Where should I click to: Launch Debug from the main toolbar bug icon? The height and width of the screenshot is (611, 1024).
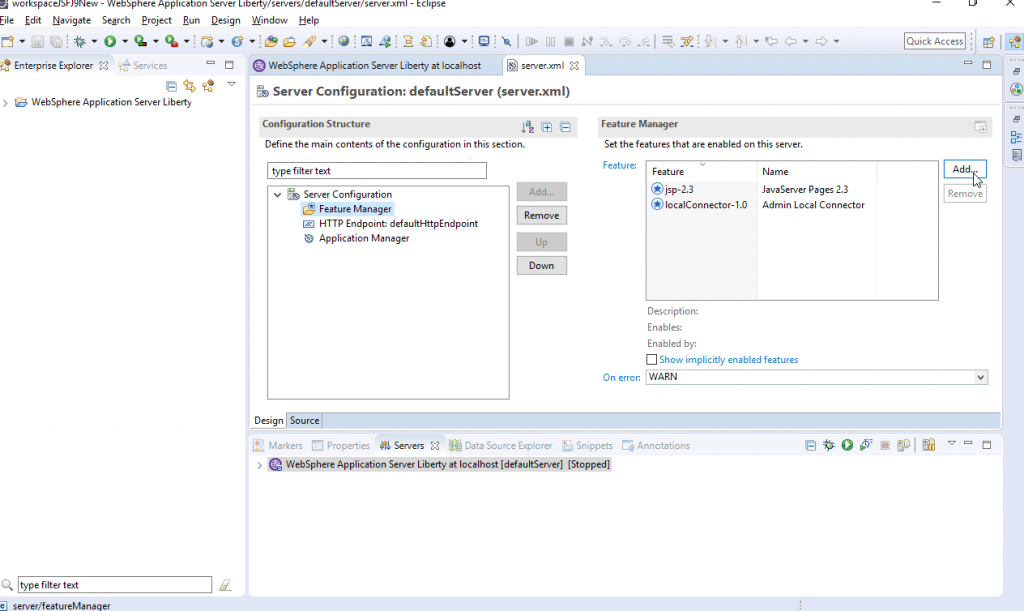[x=80, y=41]
